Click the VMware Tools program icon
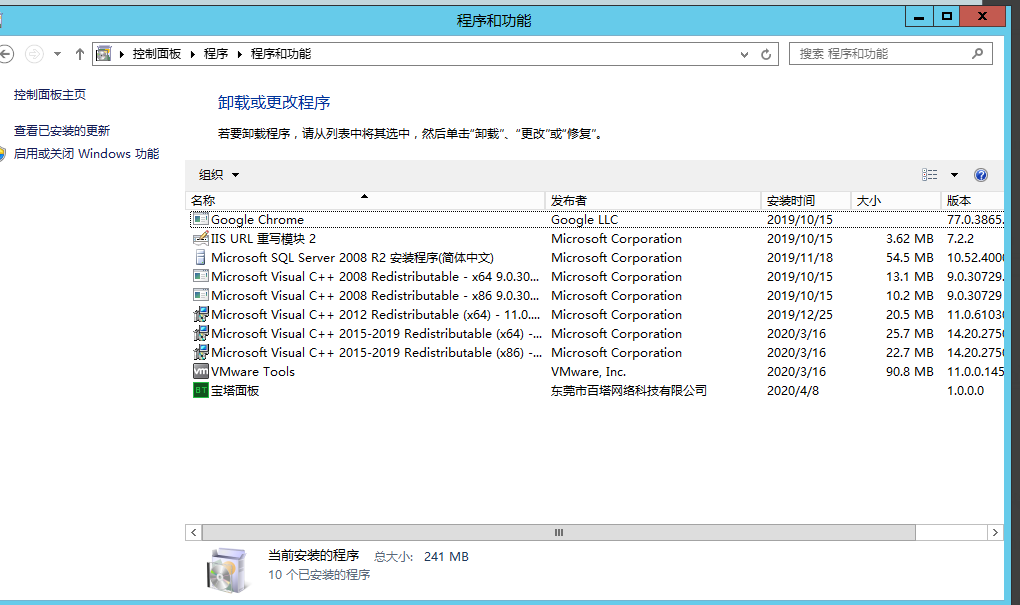This screenshot has width=1020, height=605. [x=201, y=371]
